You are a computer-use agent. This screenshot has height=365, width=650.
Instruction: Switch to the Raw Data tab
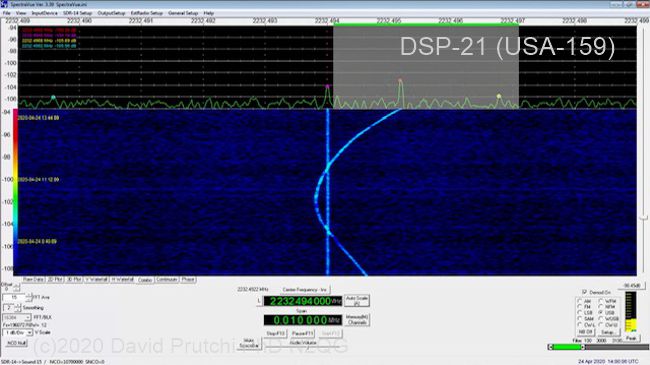pos(34,280)
